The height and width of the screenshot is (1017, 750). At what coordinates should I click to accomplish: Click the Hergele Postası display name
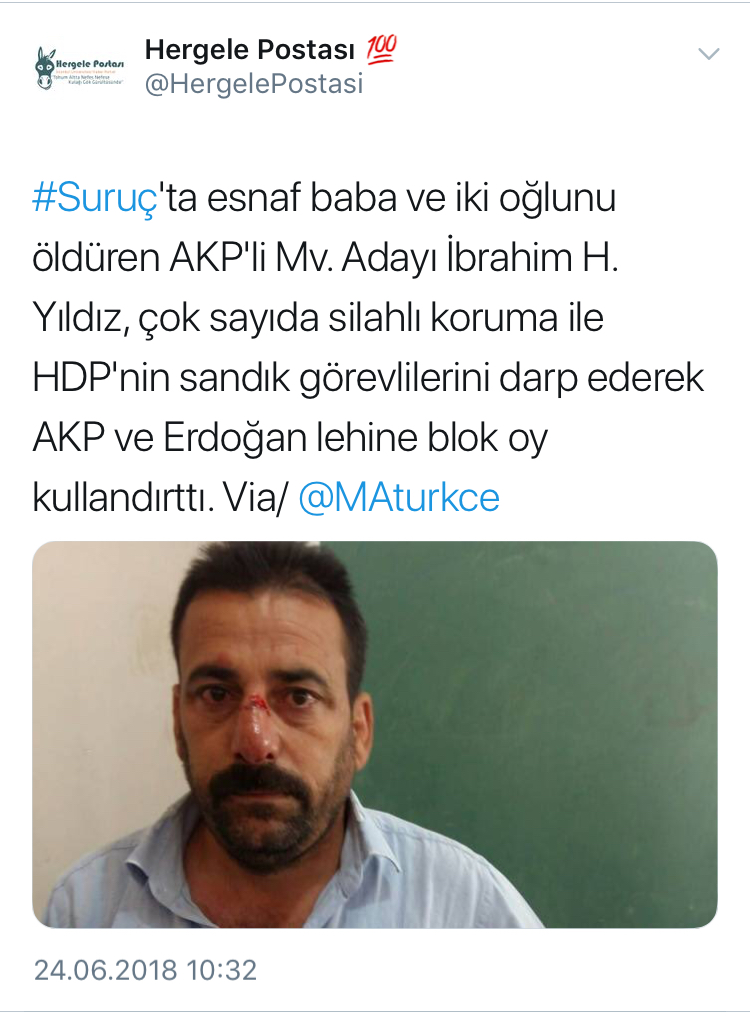(250, 50)
